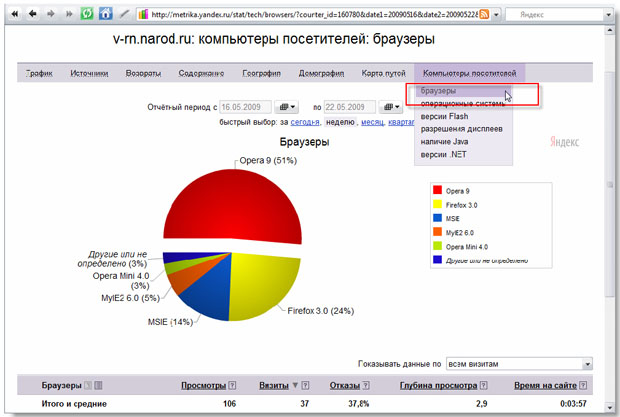620x417 pixels.
Task: Click the yellow Firefox 3.0 legend swatch
Action: coord(437,204)
